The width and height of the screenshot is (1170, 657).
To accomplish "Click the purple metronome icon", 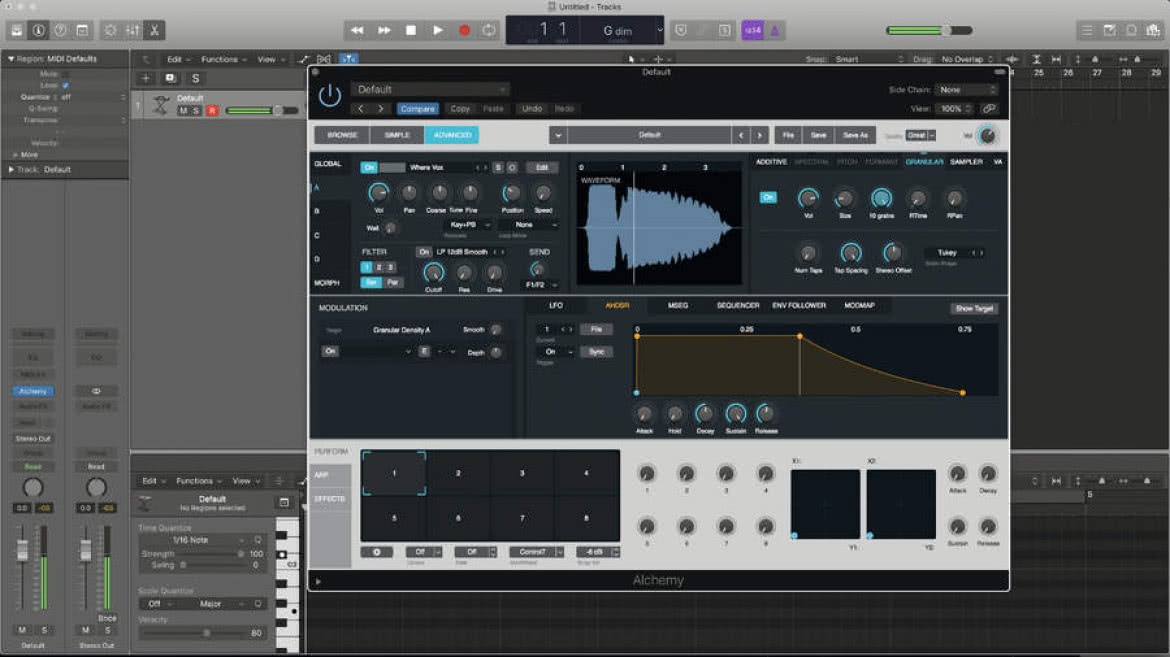I will [775, 31].
